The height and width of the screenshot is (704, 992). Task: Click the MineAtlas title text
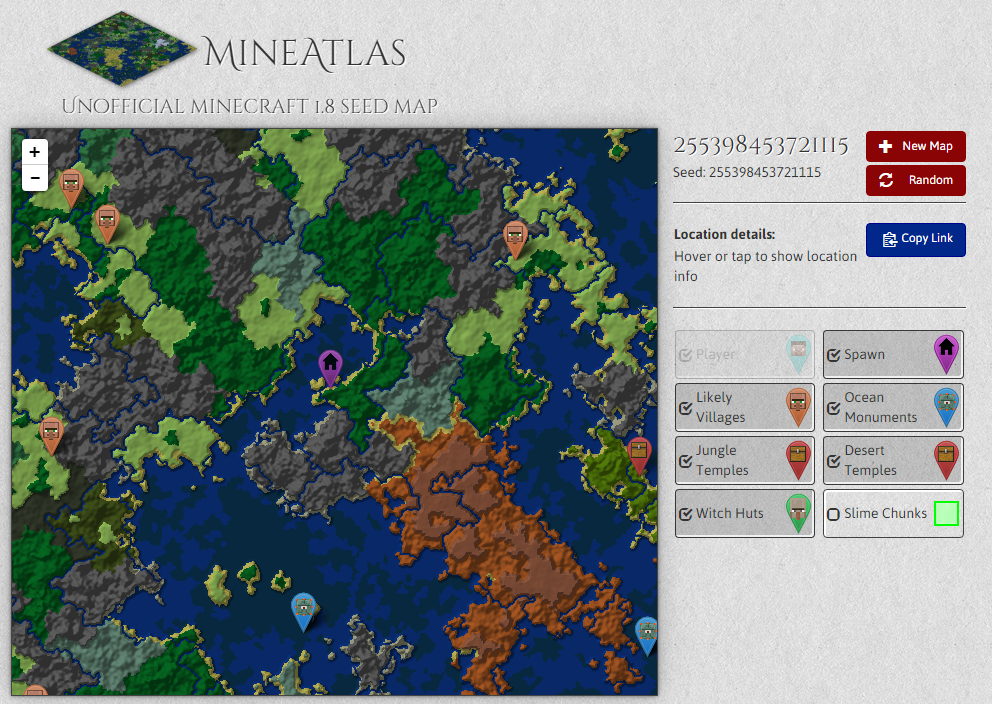tap(304, 53)
